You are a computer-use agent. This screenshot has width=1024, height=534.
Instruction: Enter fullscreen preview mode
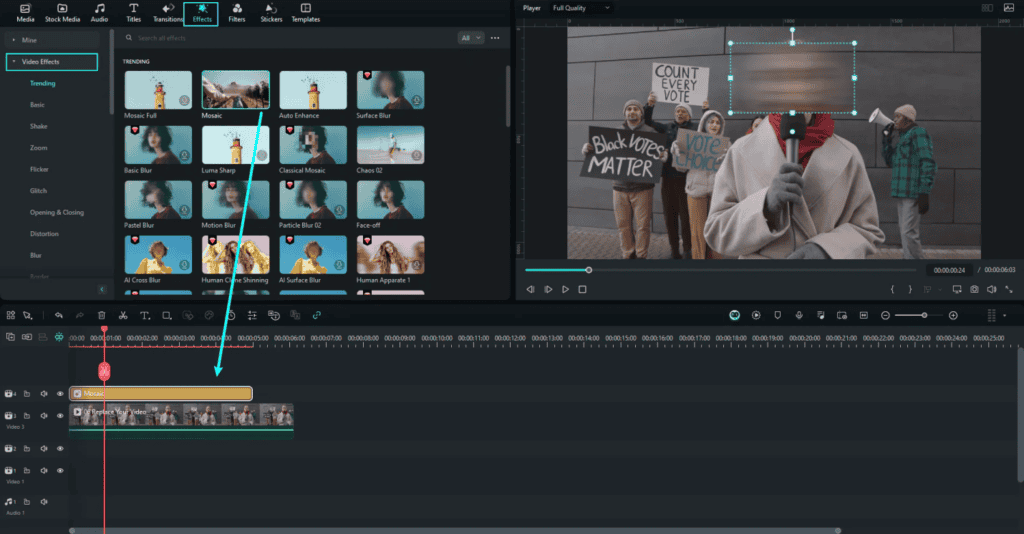click(x=1008, y=289)
